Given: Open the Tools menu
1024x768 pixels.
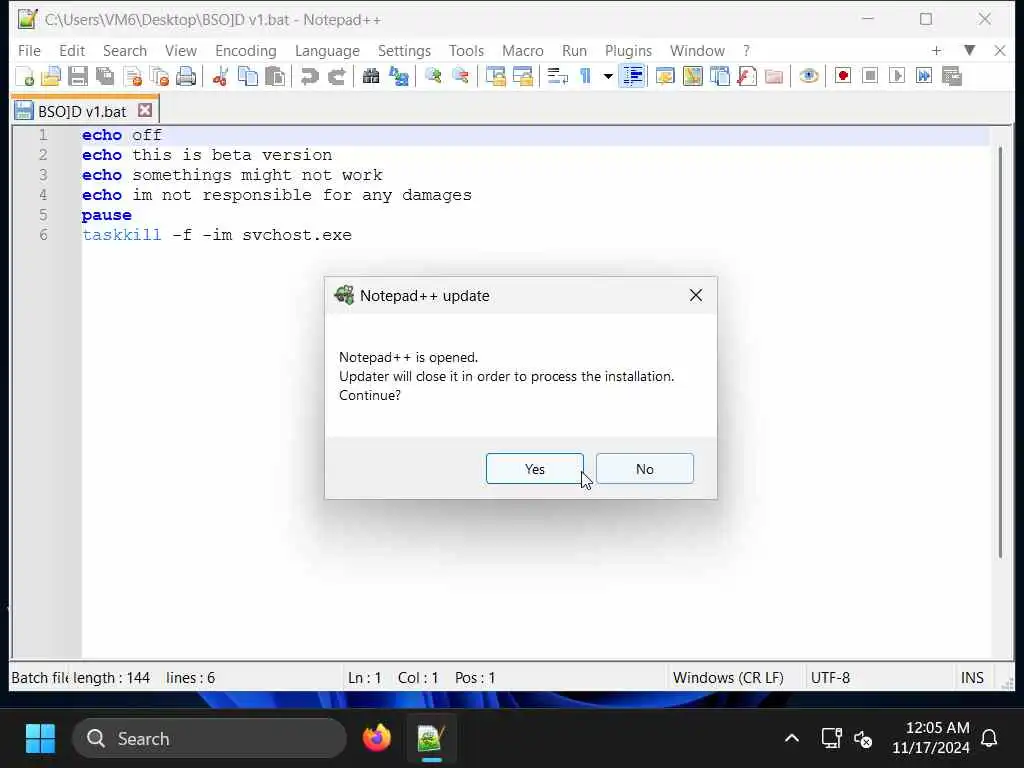Looking at the screenshot, I should (x=466, y=50).
